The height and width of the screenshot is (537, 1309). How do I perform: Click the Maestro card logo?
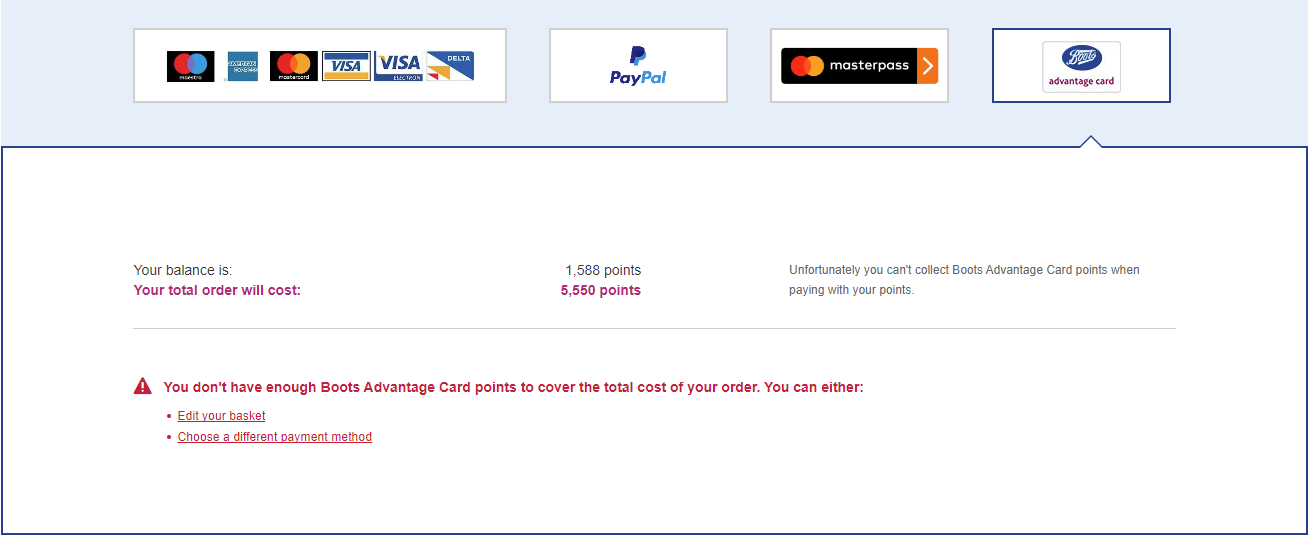point(190,66)
